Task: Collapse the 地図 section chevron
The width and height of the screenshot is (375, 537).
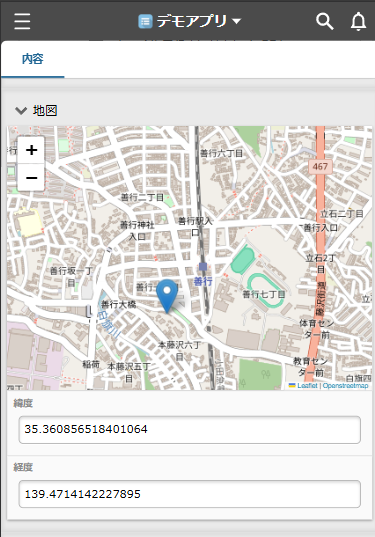Action: click(21, 111)
